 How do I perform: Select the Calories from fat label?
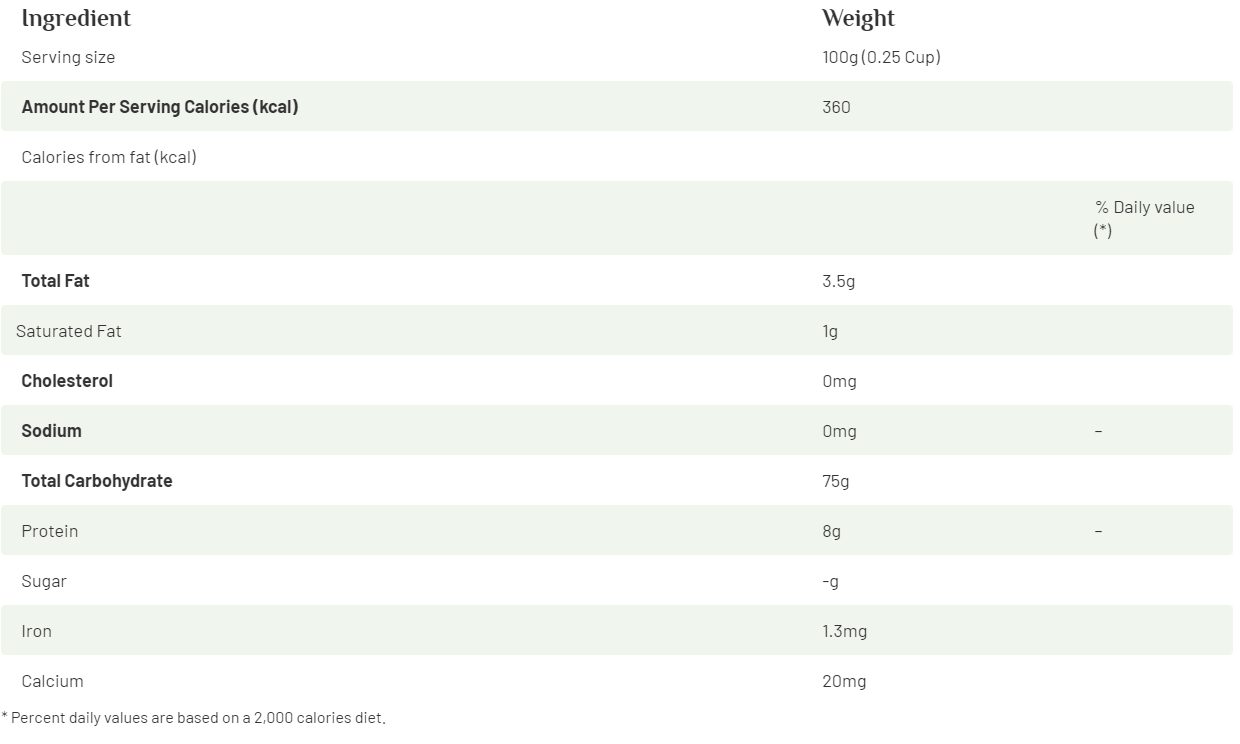109,157
